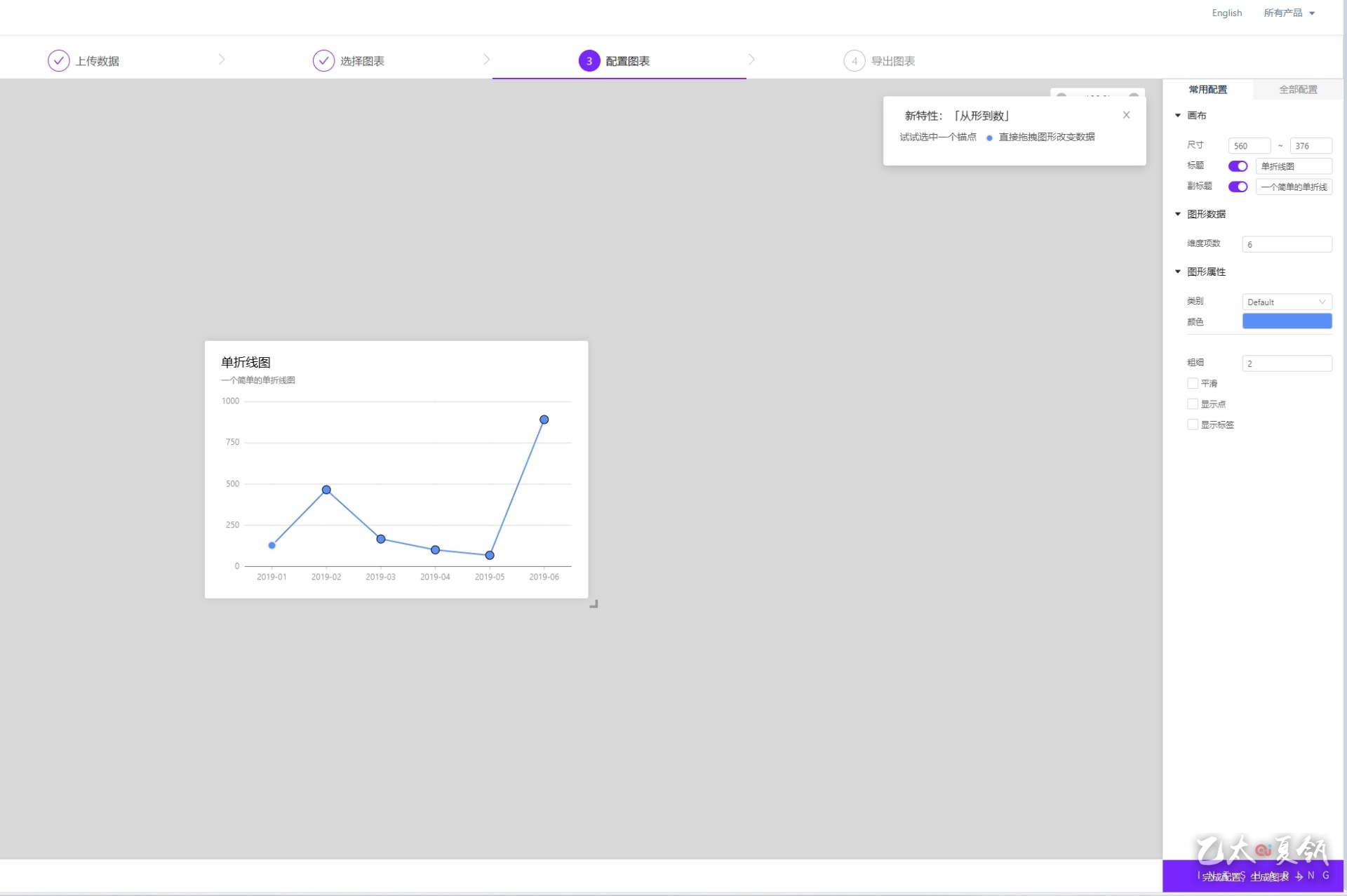The image size is (1347, 896).
Task: Collapse the 画布 section
Action: [1178, 116]
